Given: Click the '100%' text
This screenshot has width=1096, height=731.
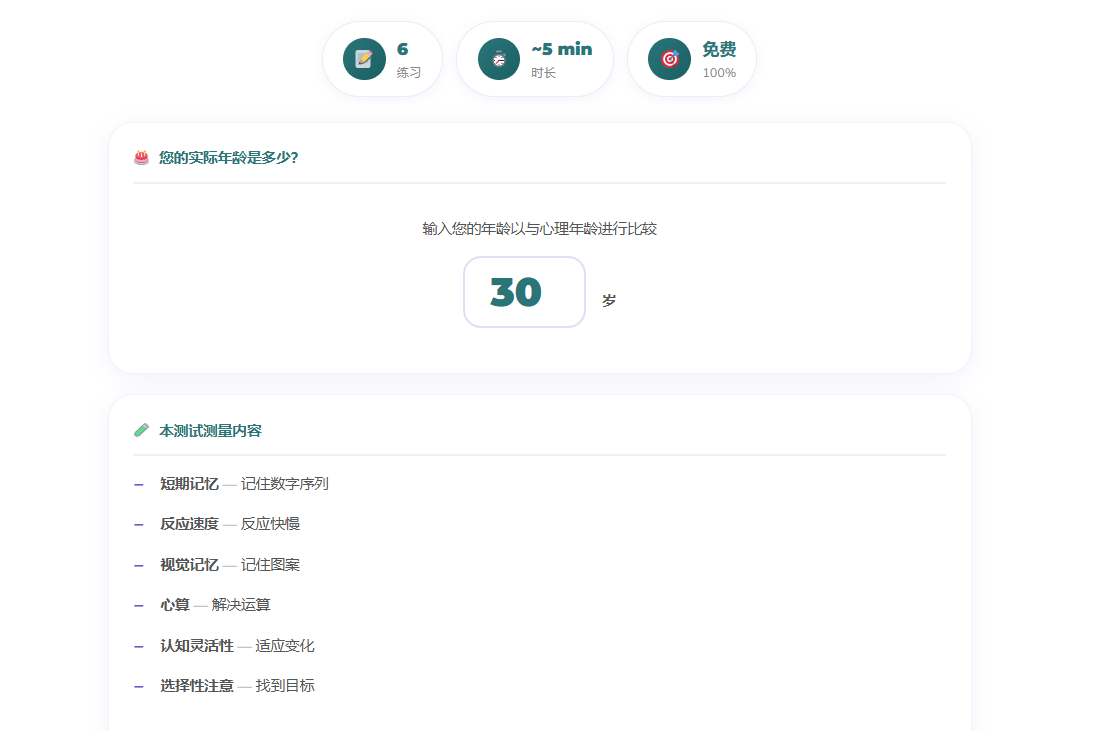Looking at the screenshot, I should point(719,73).
